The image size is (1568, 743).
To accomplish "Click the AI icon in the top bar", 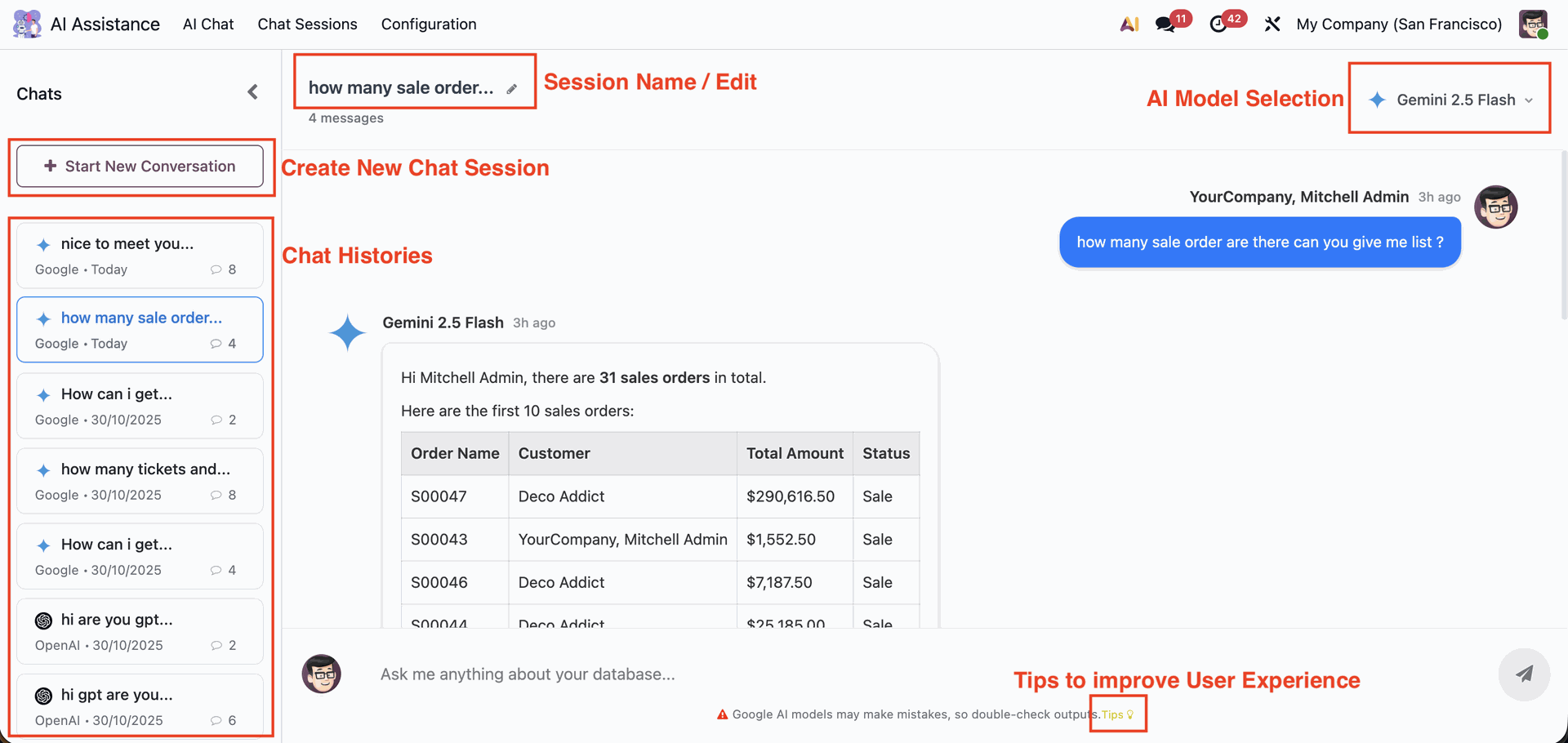I will point(1129,24).
